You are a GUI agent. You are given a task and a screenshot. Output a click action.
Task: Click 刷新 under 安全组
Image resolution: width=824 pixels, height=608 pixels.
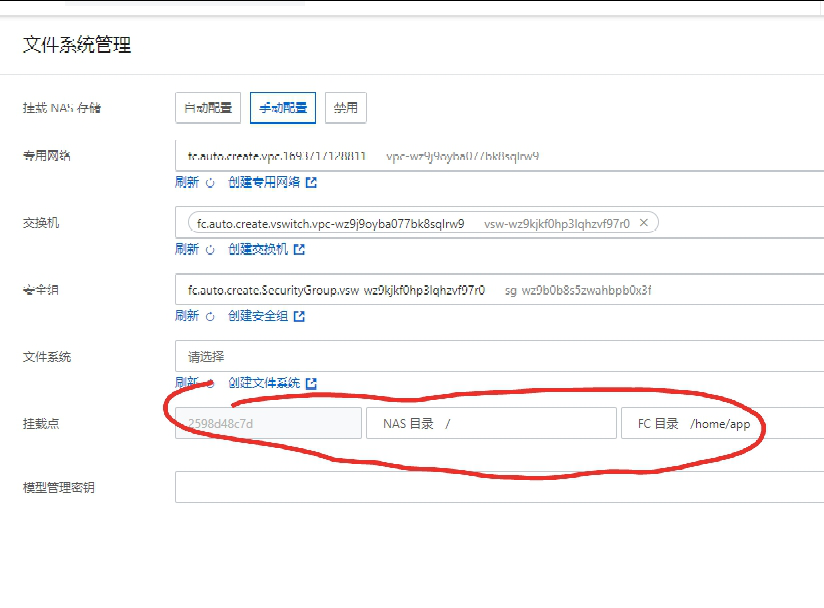point(187,316)
